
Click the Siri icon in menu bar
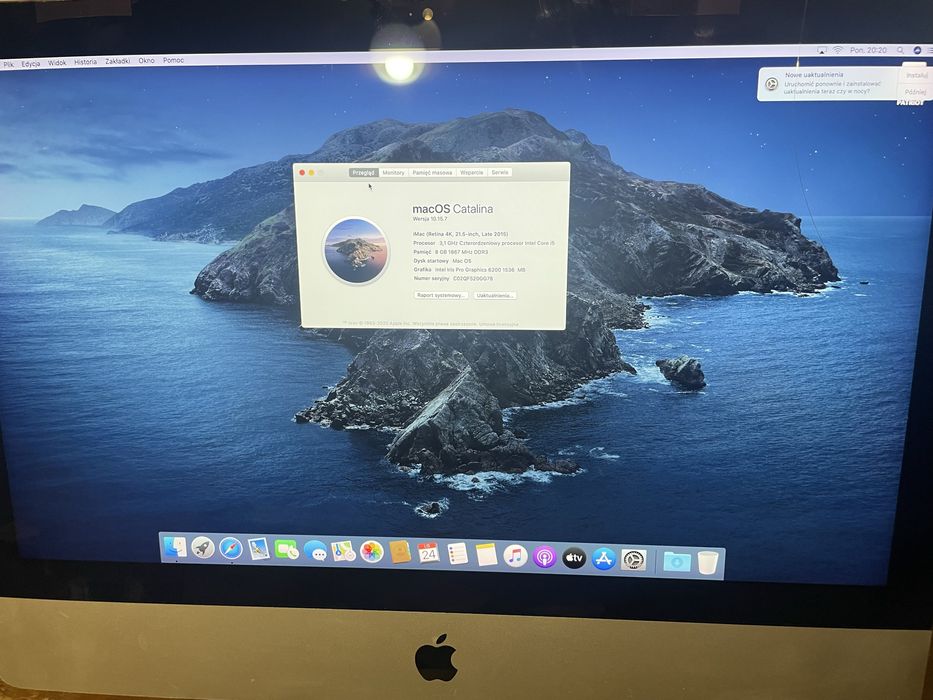[x=917, y=51]
